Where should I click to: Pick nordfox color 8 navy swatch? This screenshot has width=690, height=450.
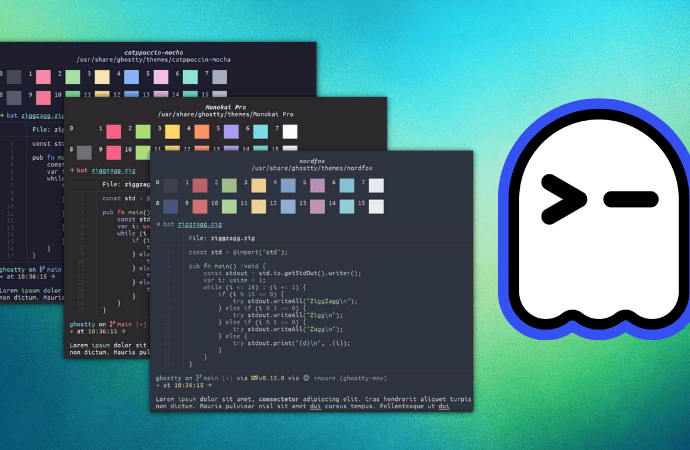click(x=171, y=207)
